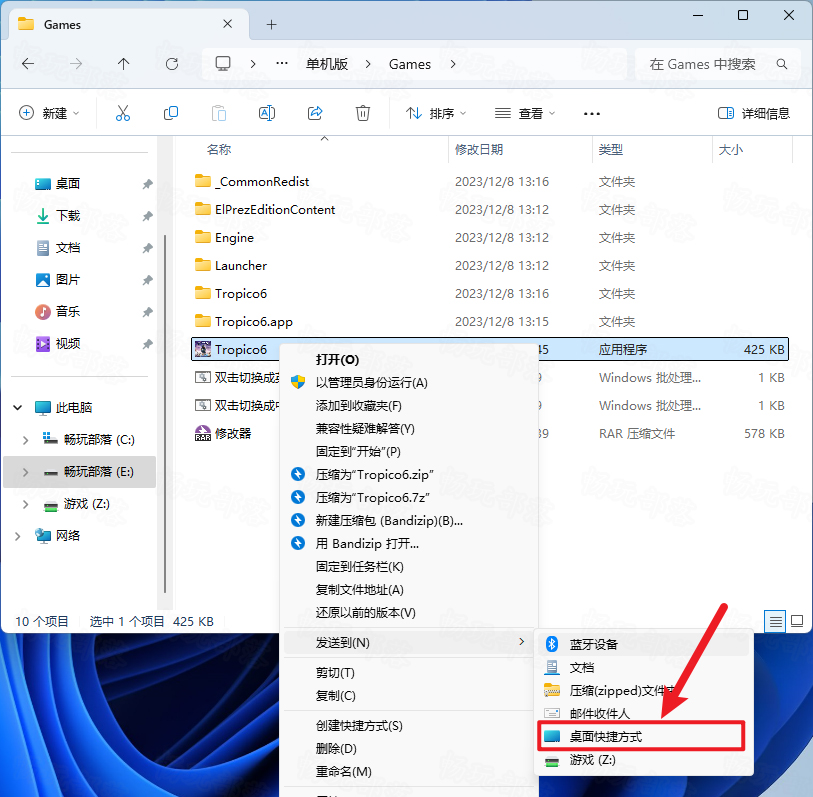Image resolution: width=813 pixels, height=797 pixels.
Task: Click the navigation pane scrollbar
Action: pos(165,413)
